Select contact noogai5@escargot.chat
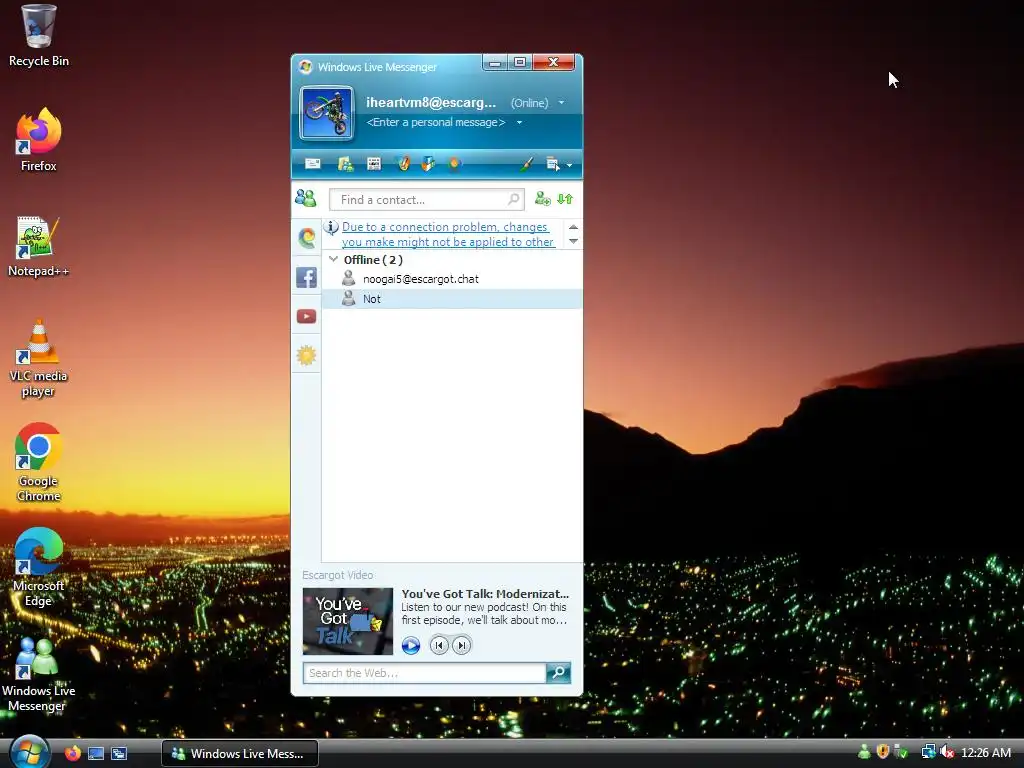1024x768 pixels. (x=451, y=279)
